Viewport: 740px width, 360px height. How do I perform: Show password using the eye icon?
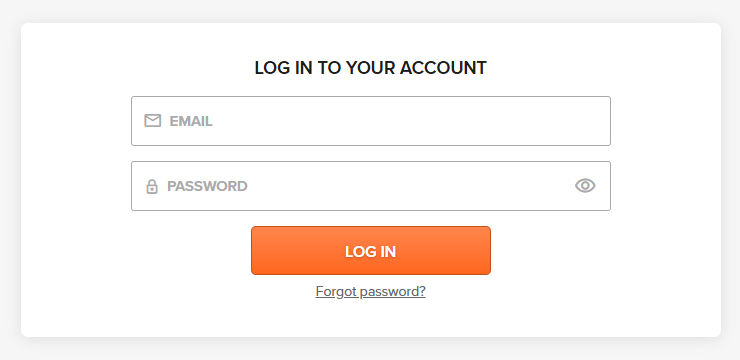point(585,186)
